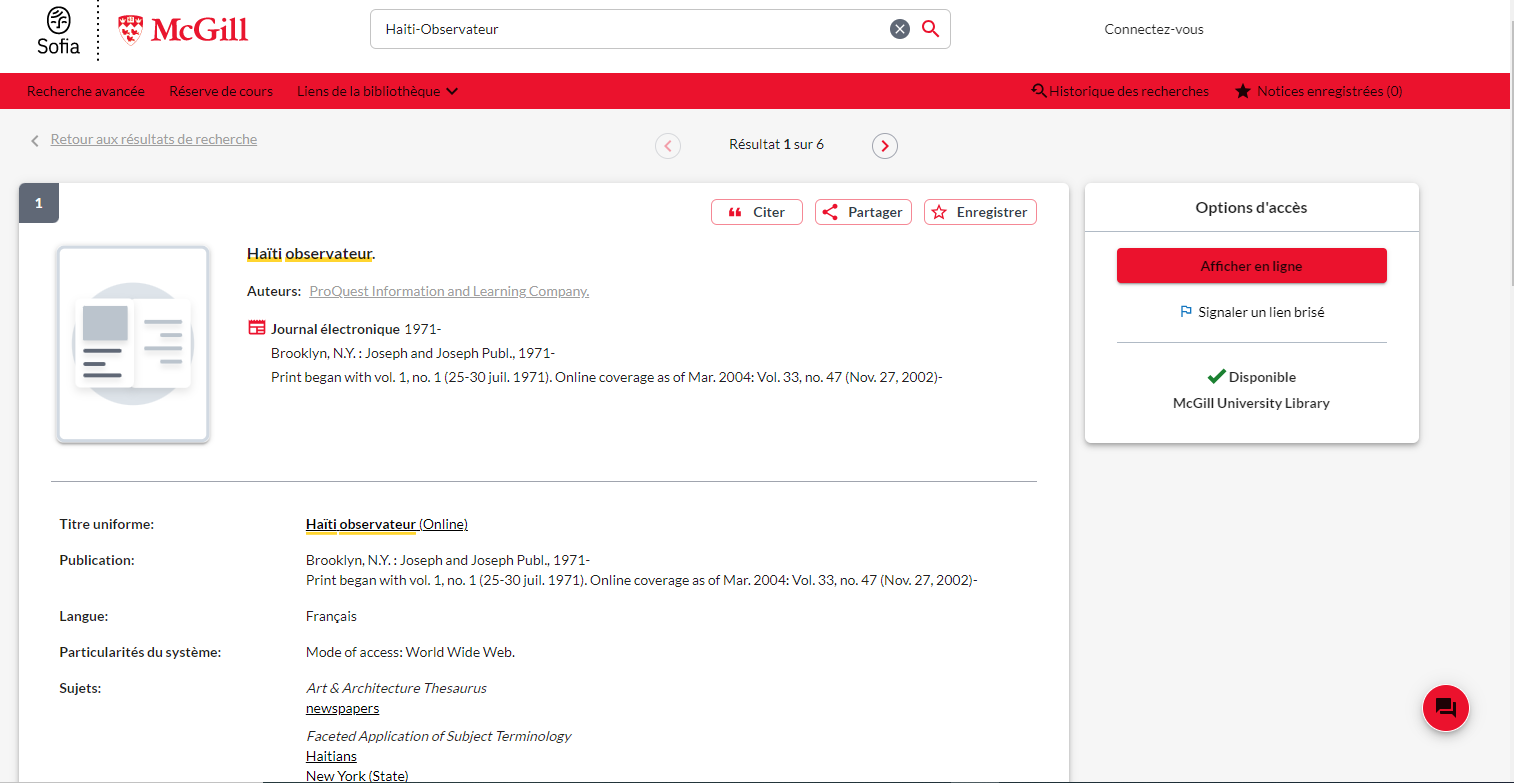Open Recherche avancée
Image resolution: width=1514 pixels, height=783 pixels.
[86, 91]
